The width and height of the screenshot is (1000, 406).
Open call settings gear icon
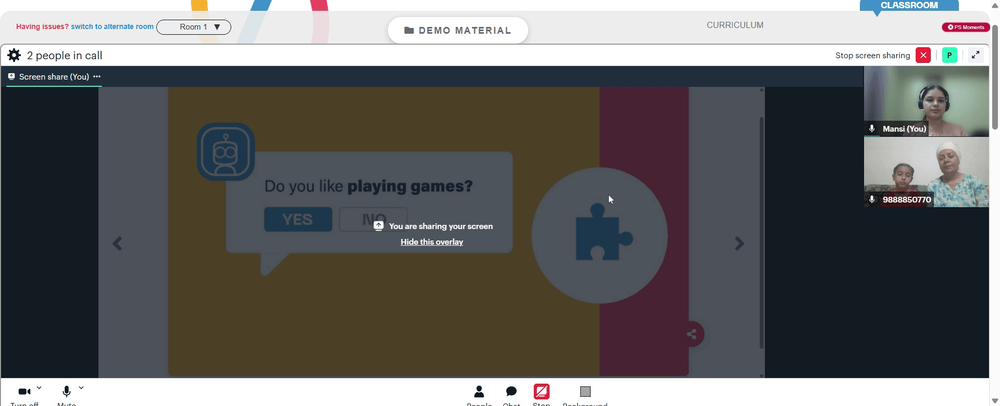[x=13, y=55]
